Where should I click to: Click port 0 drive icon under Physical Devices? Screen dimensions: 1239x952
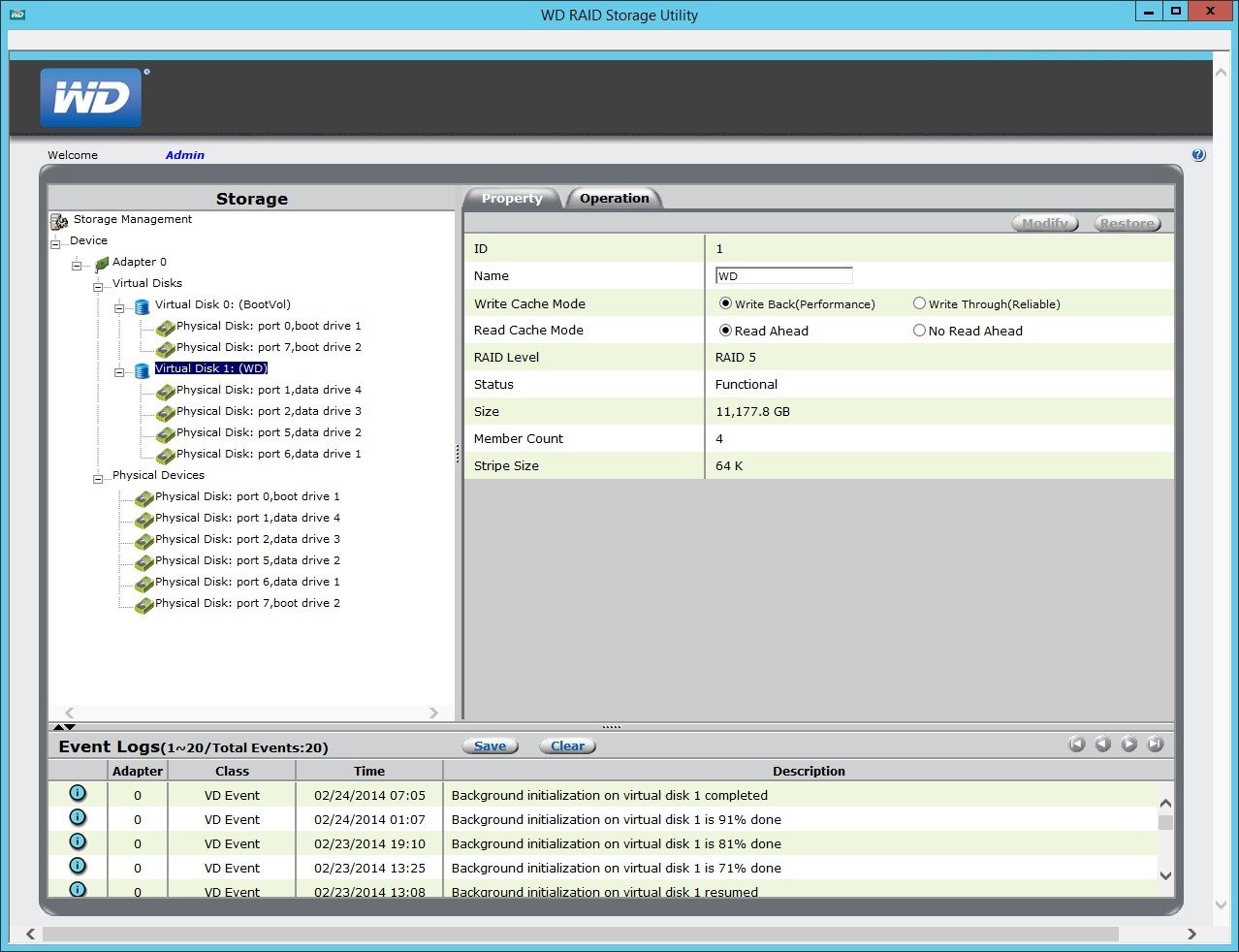pos(143,499)
